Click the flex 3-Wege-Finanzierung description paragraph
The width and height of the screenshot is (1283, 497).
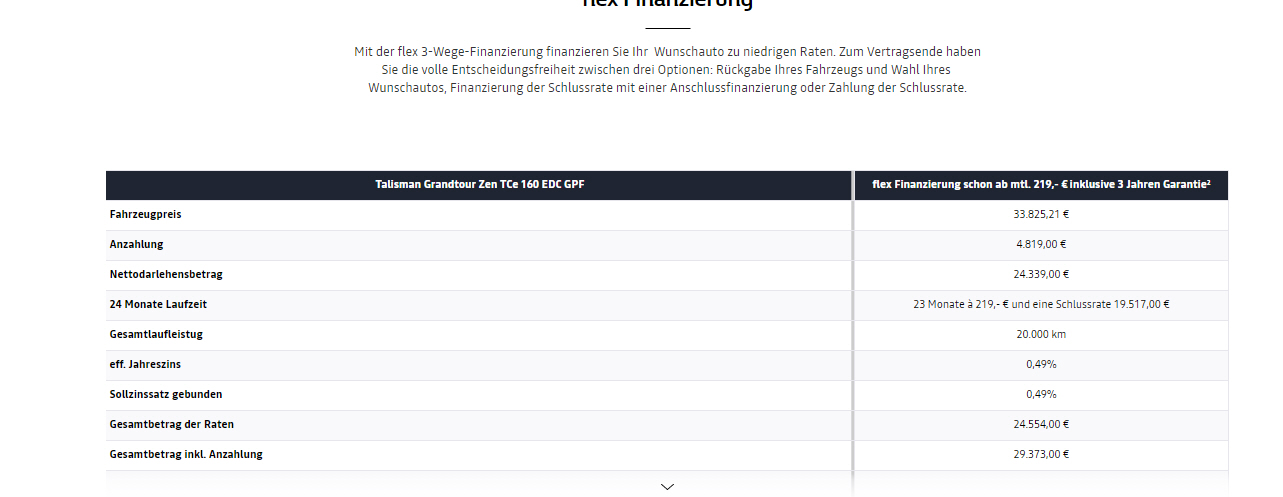pyautogui.click(x=667, y=69)
